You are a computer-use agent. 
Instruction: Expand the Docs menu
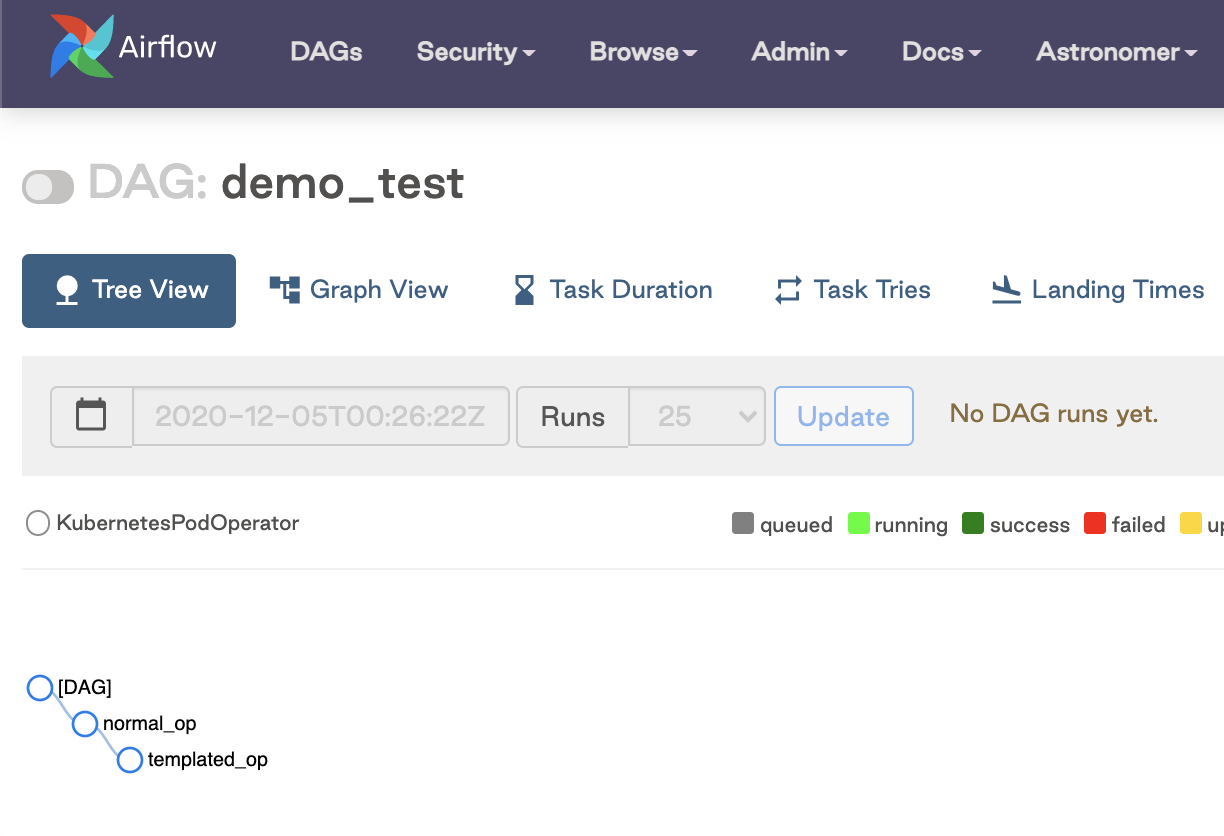[x=941, y=52]
